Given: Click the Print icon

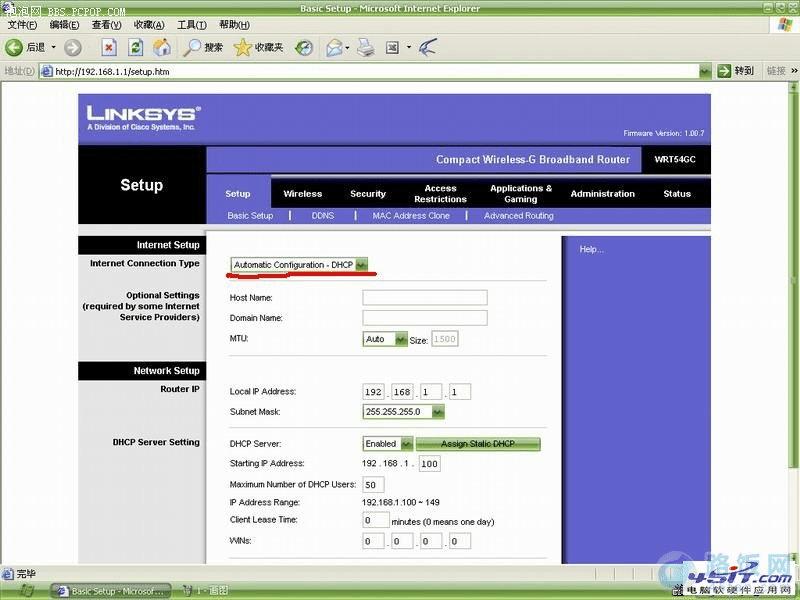Looking at the screenshot, I should coord(365,47).
